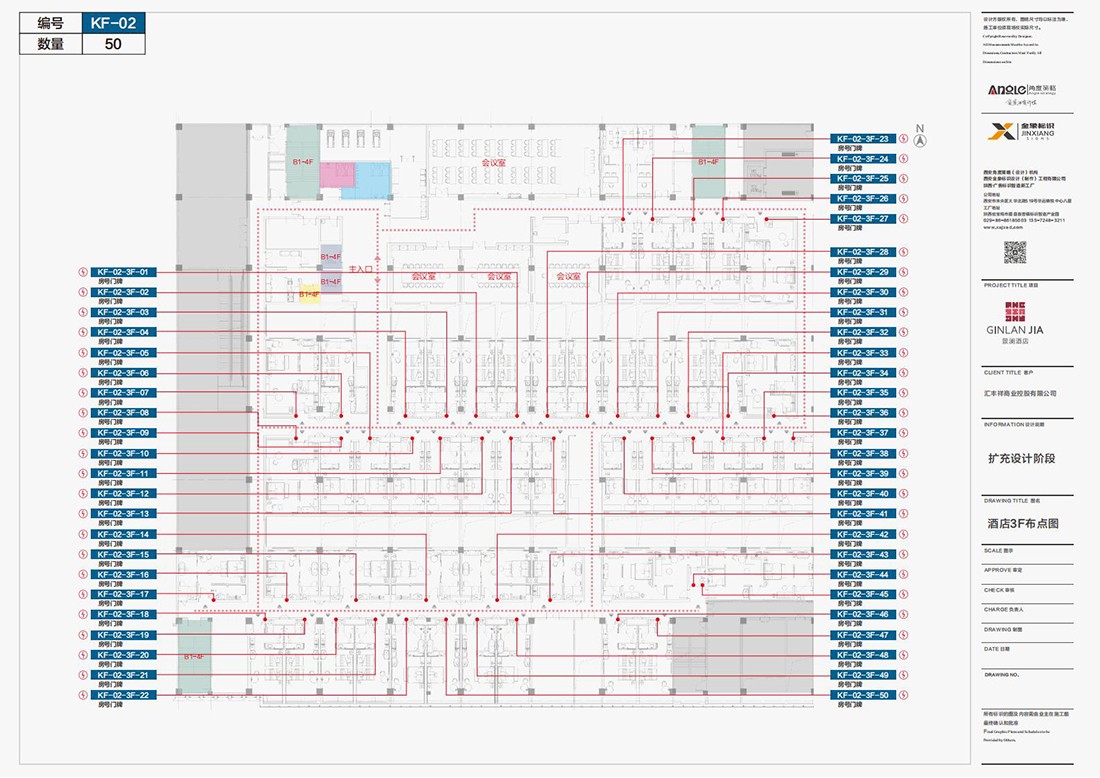The height and width of the screenshot is (778, 1100).
Task: Click the circle symbol beside KF-02-3F-01
Action: 84,272
